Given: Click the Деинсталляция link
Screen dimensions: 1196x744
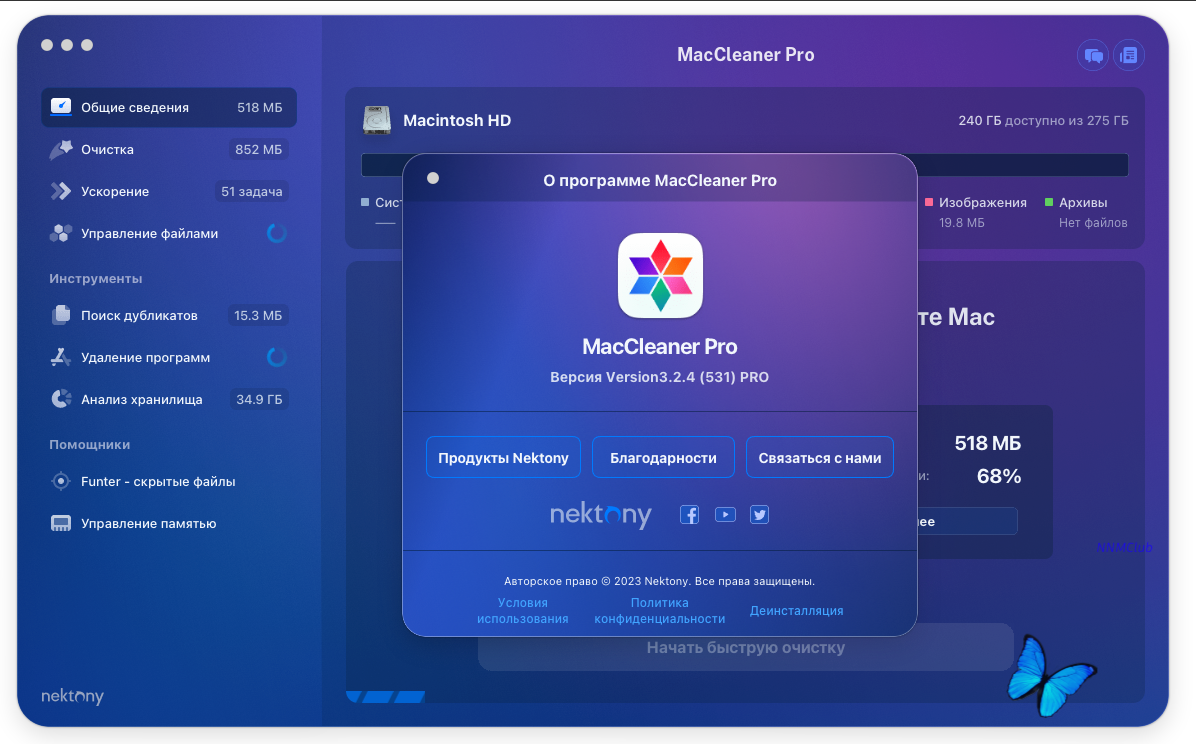Looking at the screenshot, I should click(796, 610).
